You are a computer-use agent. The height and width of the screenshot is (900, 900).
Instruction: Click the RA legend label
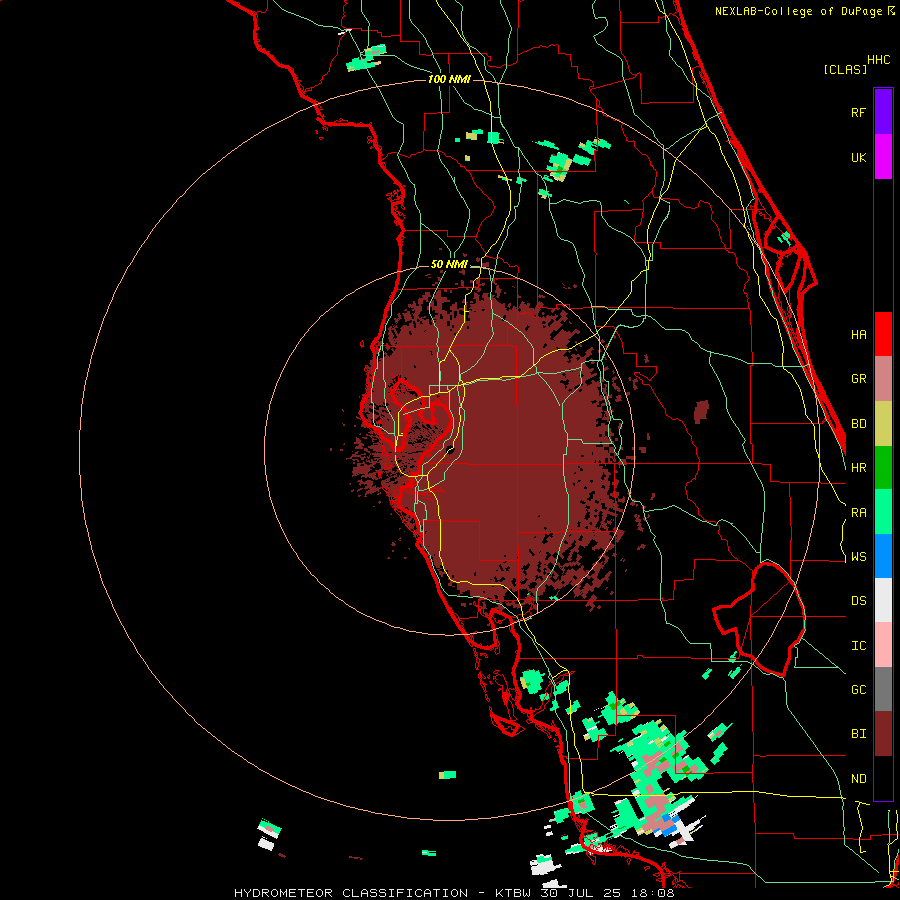pyautogui.click(x=858, y=513)
